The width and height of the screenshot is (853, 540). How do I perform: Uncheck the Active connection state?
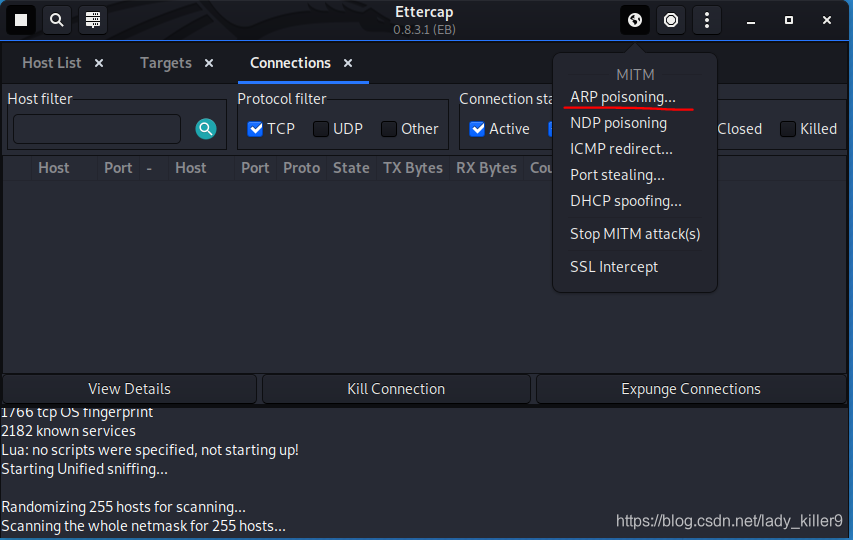[477, 129]
